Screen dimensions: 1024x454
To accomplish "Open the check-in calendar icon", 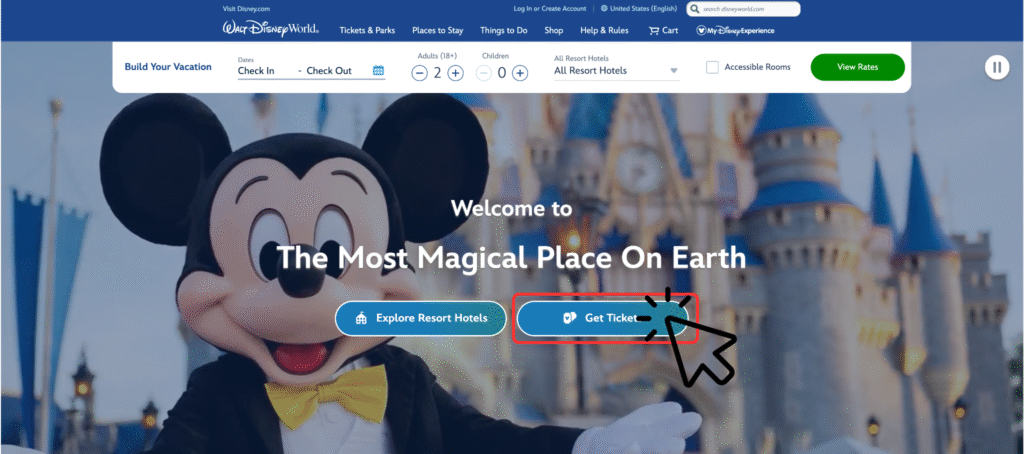I will point(378,71).
